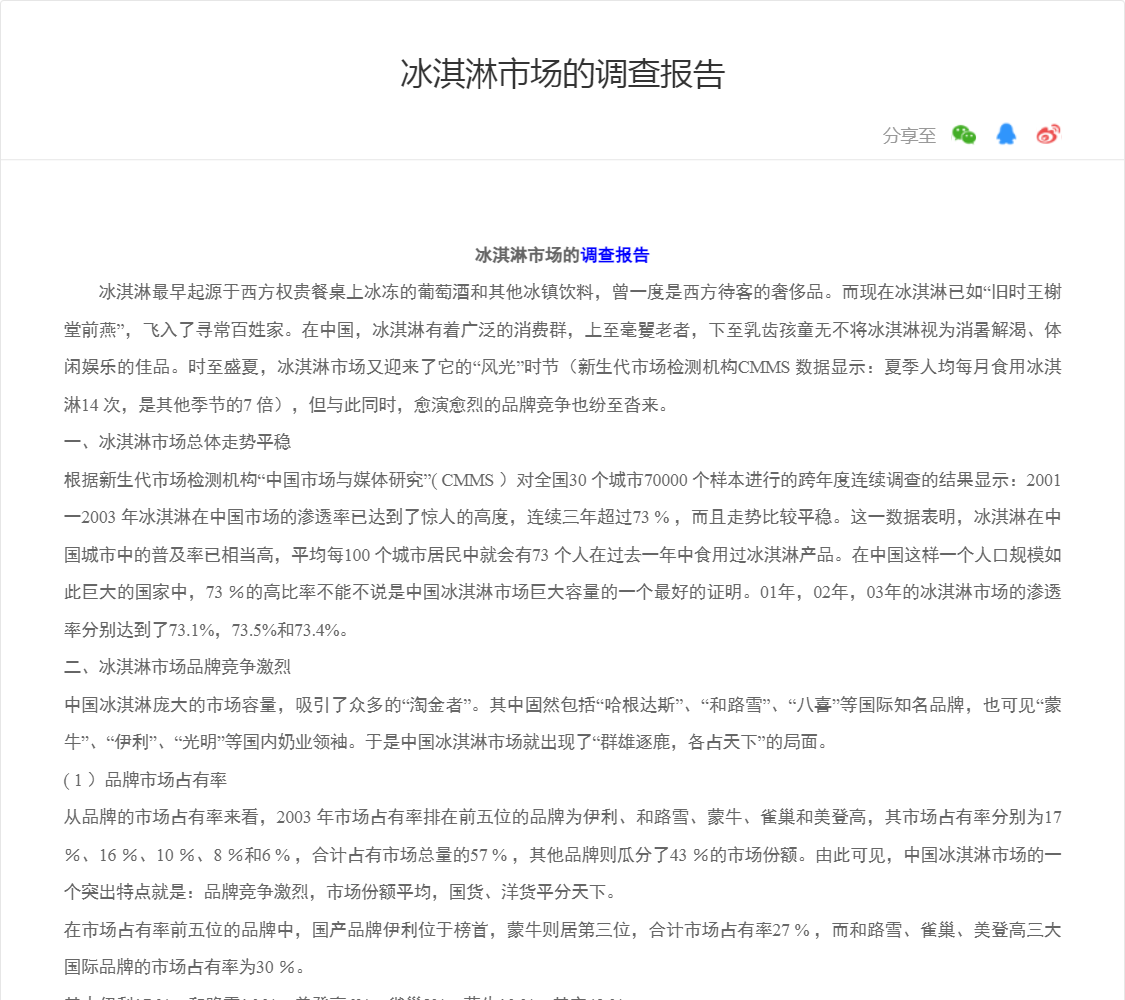Click the line starting with 从品牌的市场占有率来看

point(562,817)
